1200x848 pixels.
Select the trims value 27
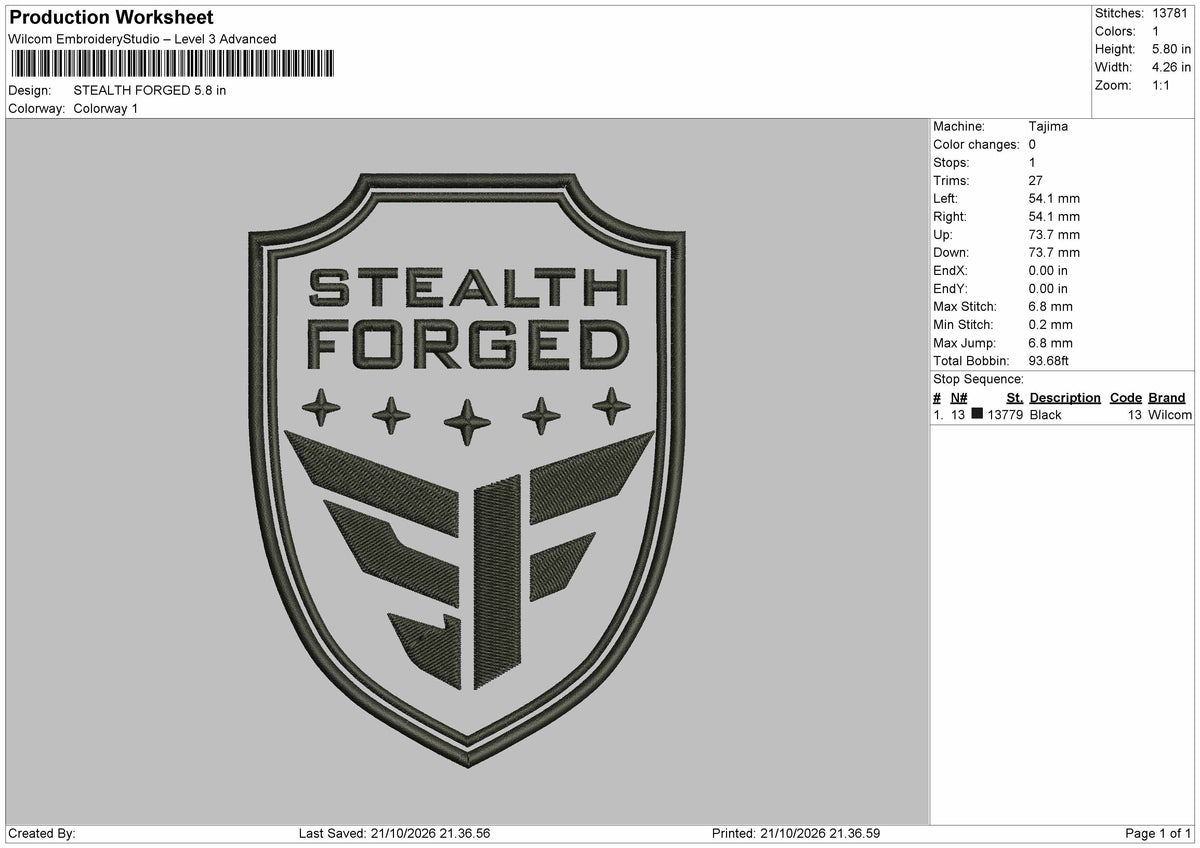tap(1036, 180)
